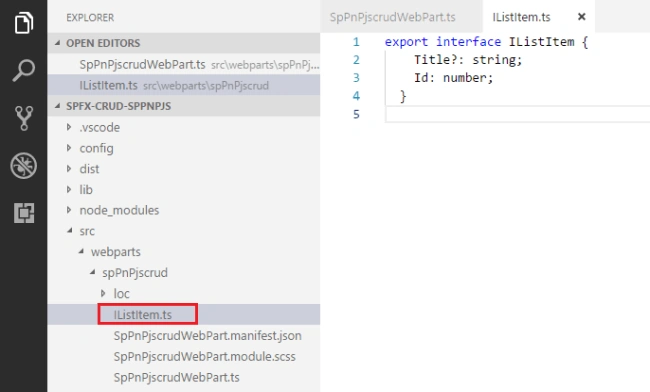This screenshot has height=392, width=650.
Task: Click 'IListItem' identifier in the code
Action: coord(541,42)
